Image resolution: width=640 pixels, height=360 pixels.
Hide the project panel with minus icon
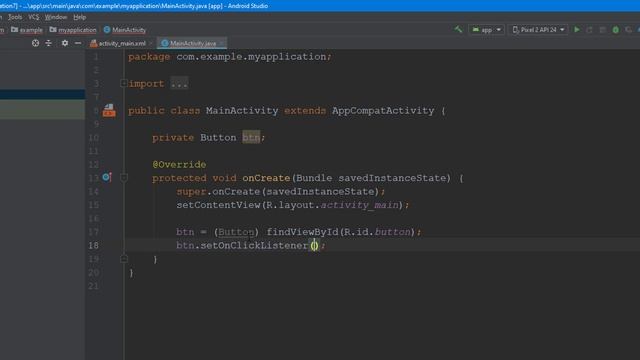[78, 43]
